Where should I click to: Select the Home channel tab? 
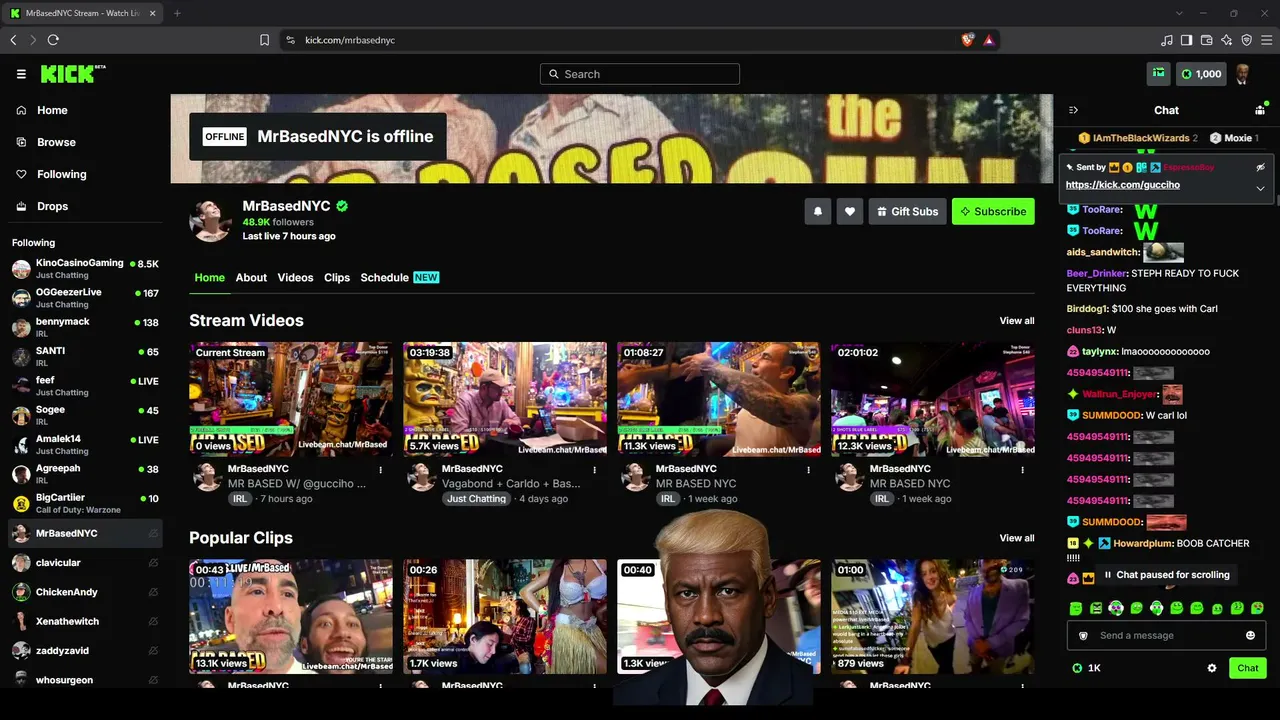coord(209,277)
